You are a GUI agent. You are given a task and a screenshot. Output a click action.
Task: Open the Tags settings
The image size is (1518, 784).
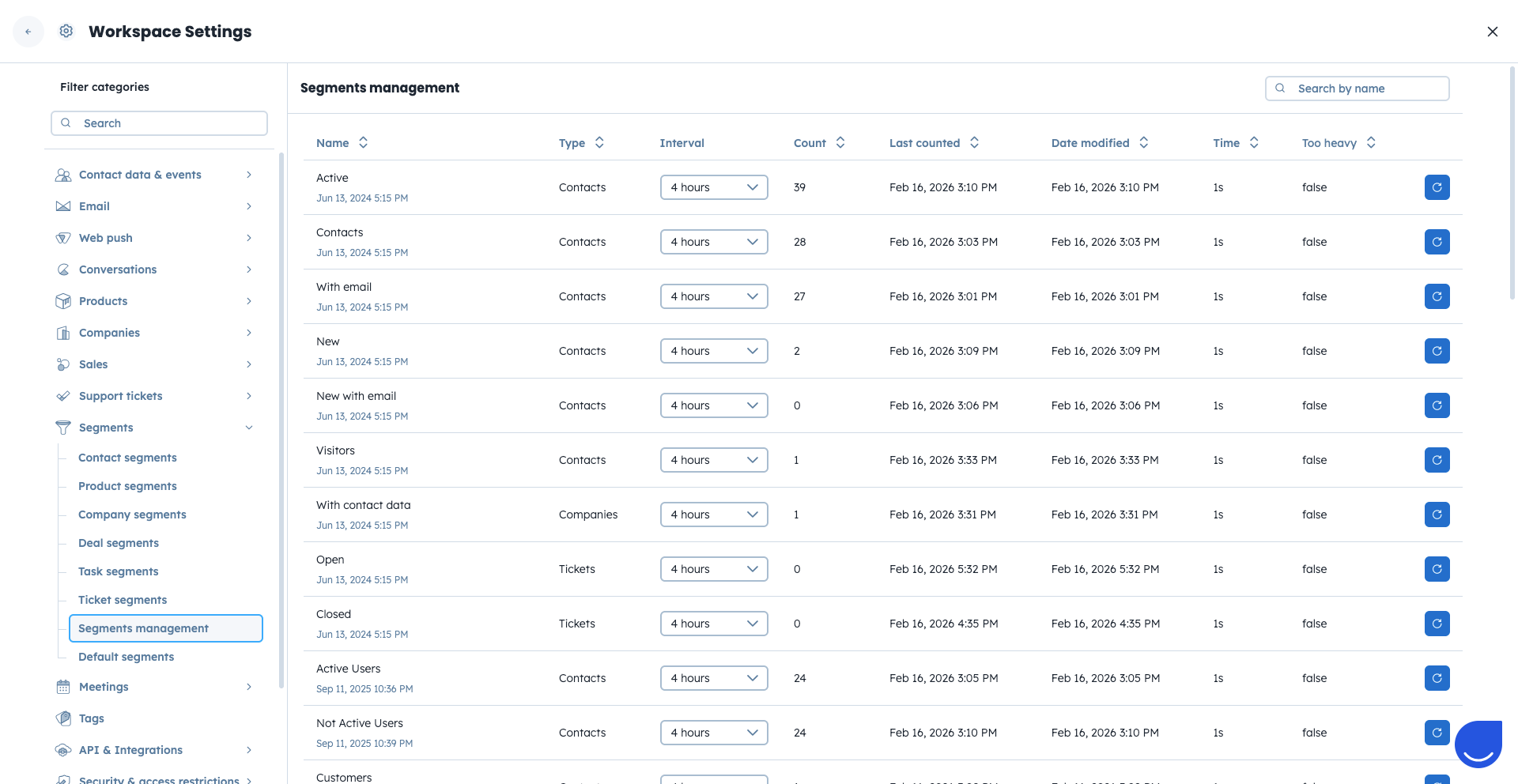point(92,718)
